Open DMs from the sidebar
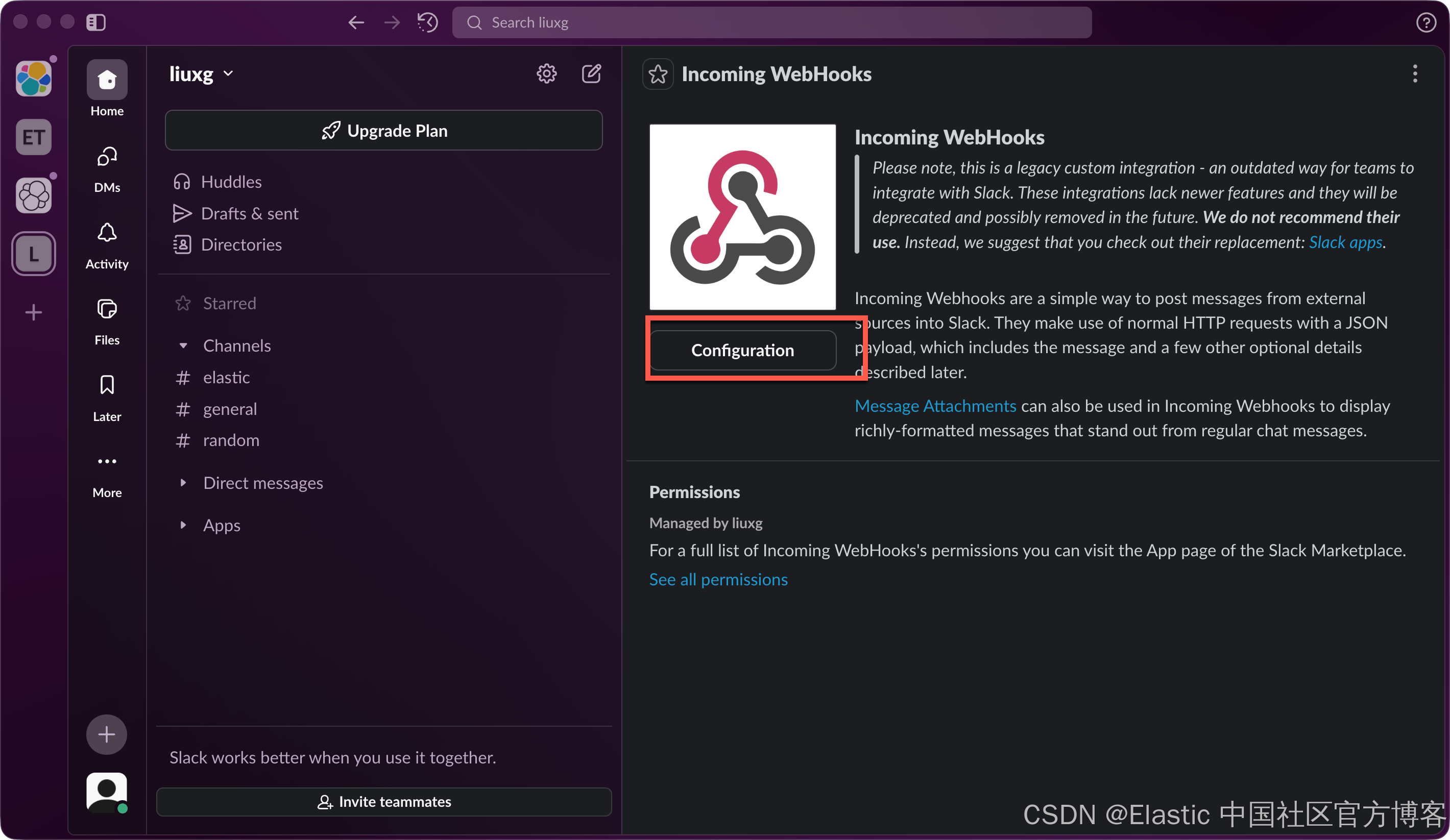 106,157
